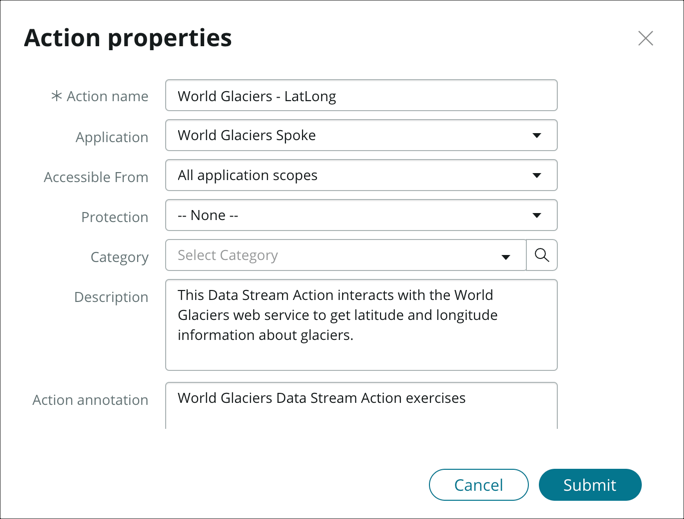Image resolution: width=684 pixels, height=519 pixels.
Task: Click inside the Description text area
Action: [361, 325]
